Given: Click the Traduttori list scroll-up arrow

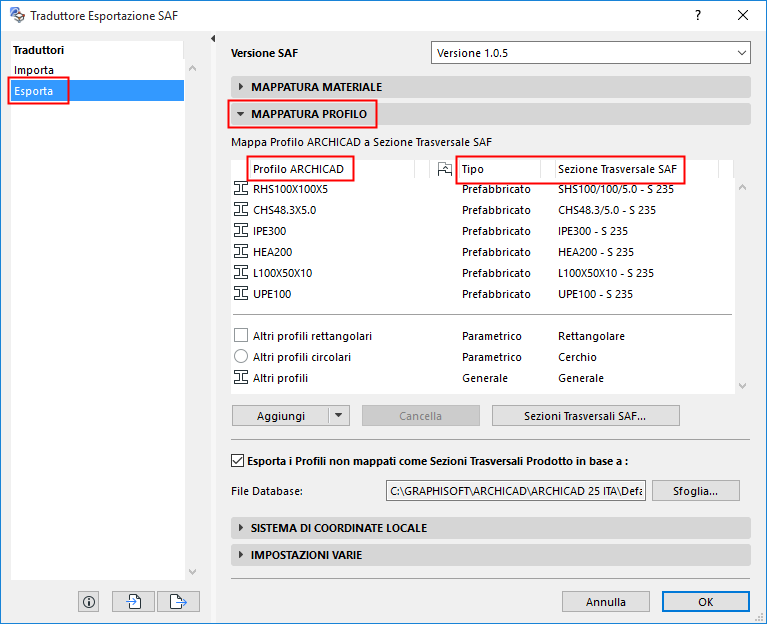Looking at the screenshot, I should [x=193, y=68].
